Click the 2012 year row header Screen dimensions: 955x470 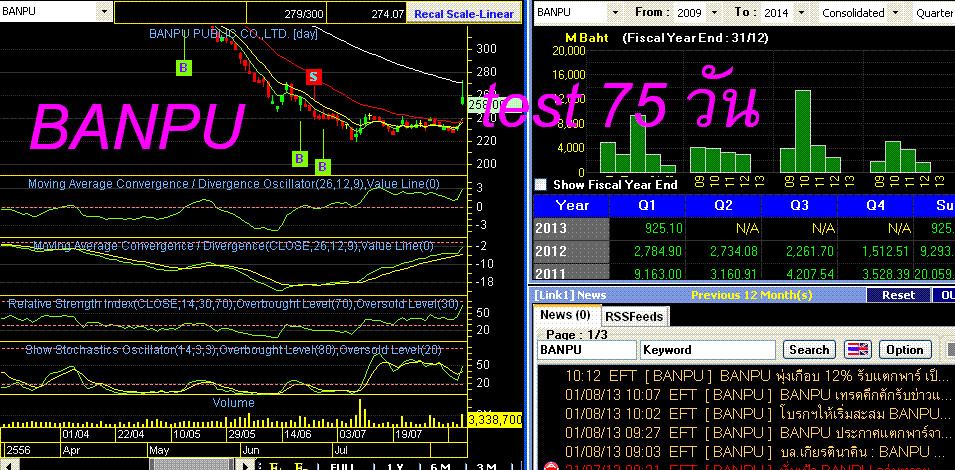(x=571, y=251)
